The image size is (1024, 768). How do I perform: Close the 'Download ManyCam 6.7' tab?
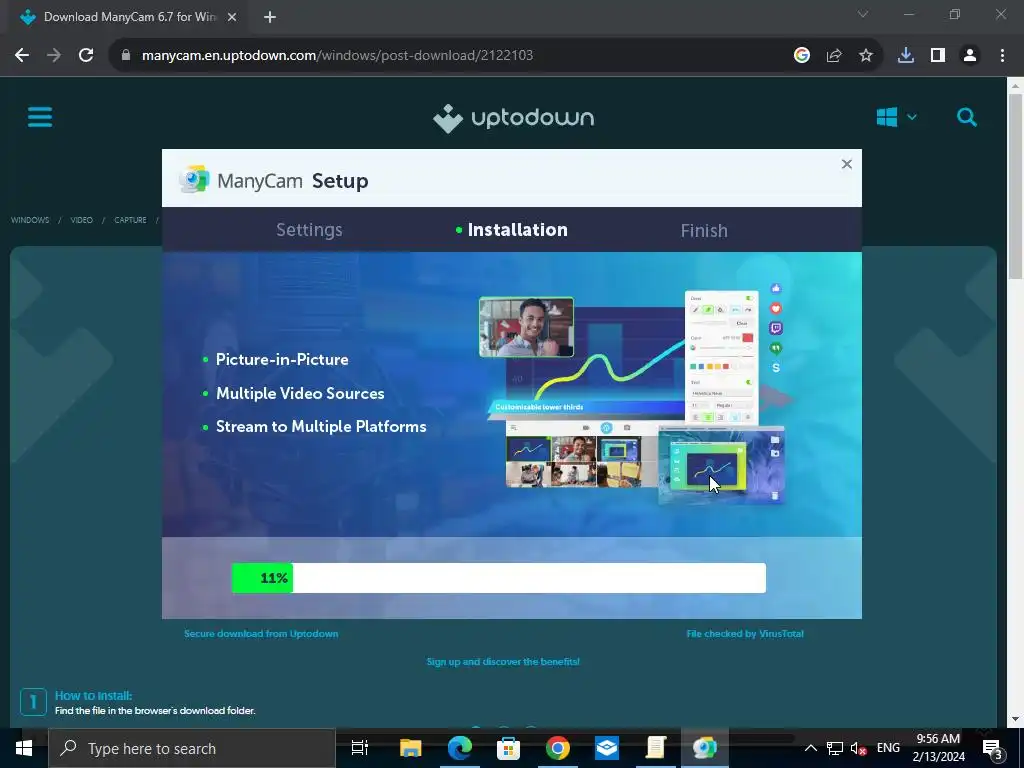(x=232, y=17)
